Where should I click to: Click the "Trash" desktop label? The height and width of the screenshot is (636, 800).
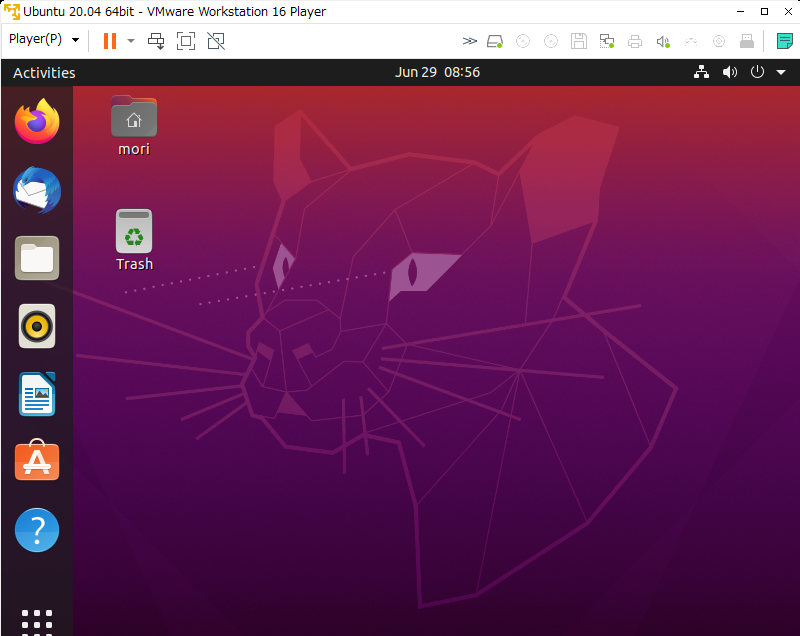134,264
